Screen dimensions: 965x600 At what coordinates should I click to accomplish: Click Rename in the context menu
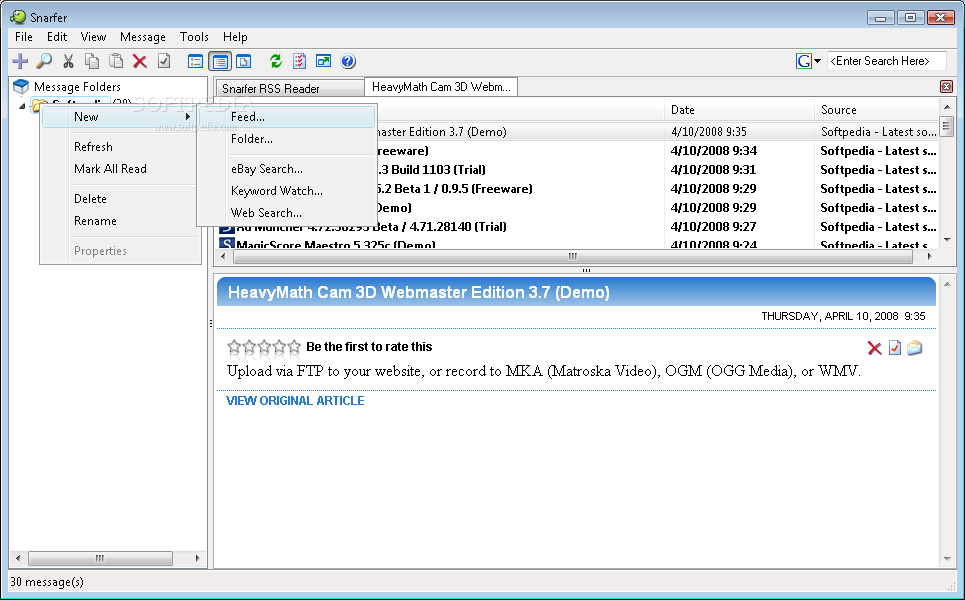coord(119,221)
